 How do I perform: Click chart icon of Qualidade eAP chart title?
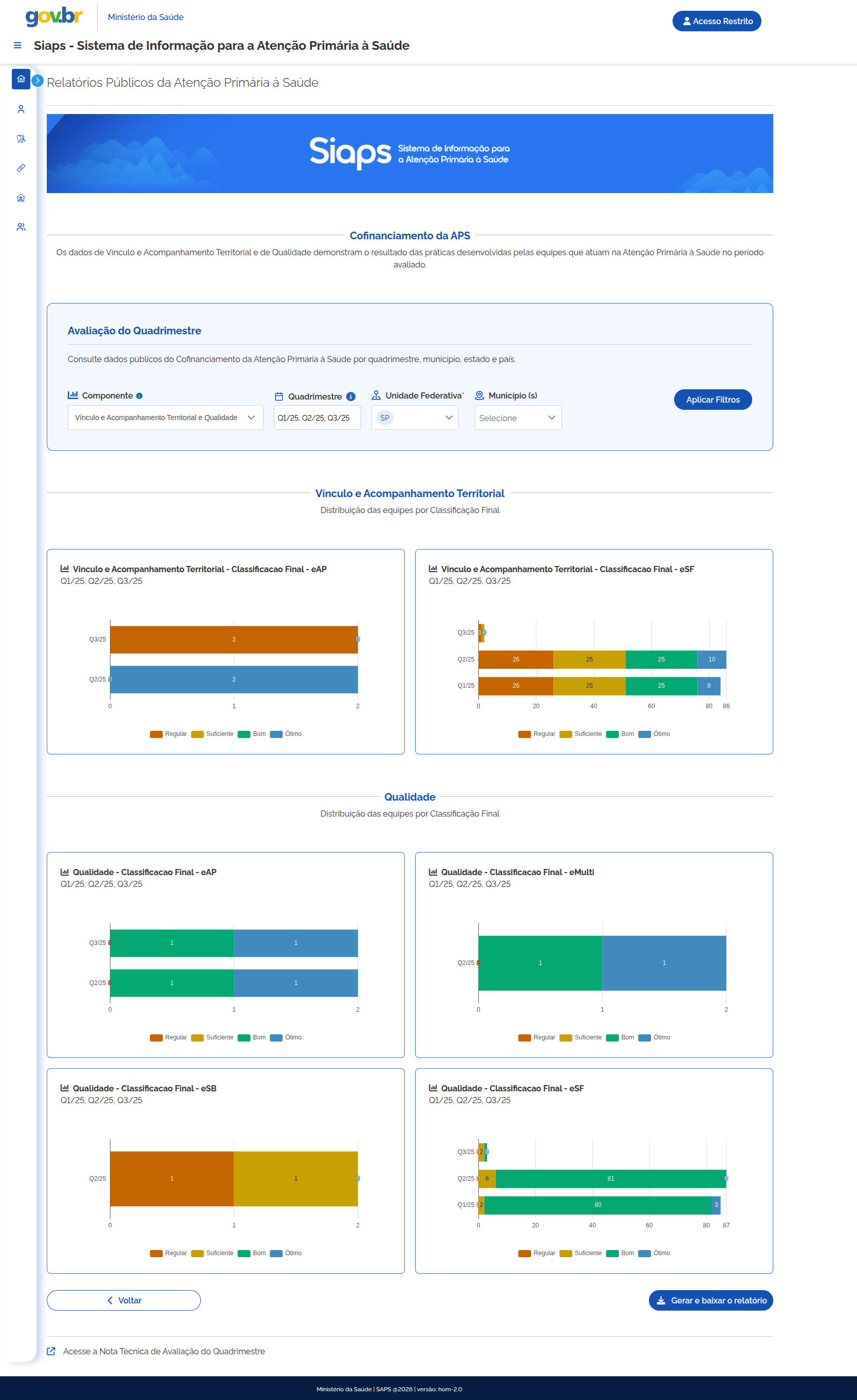65,872
